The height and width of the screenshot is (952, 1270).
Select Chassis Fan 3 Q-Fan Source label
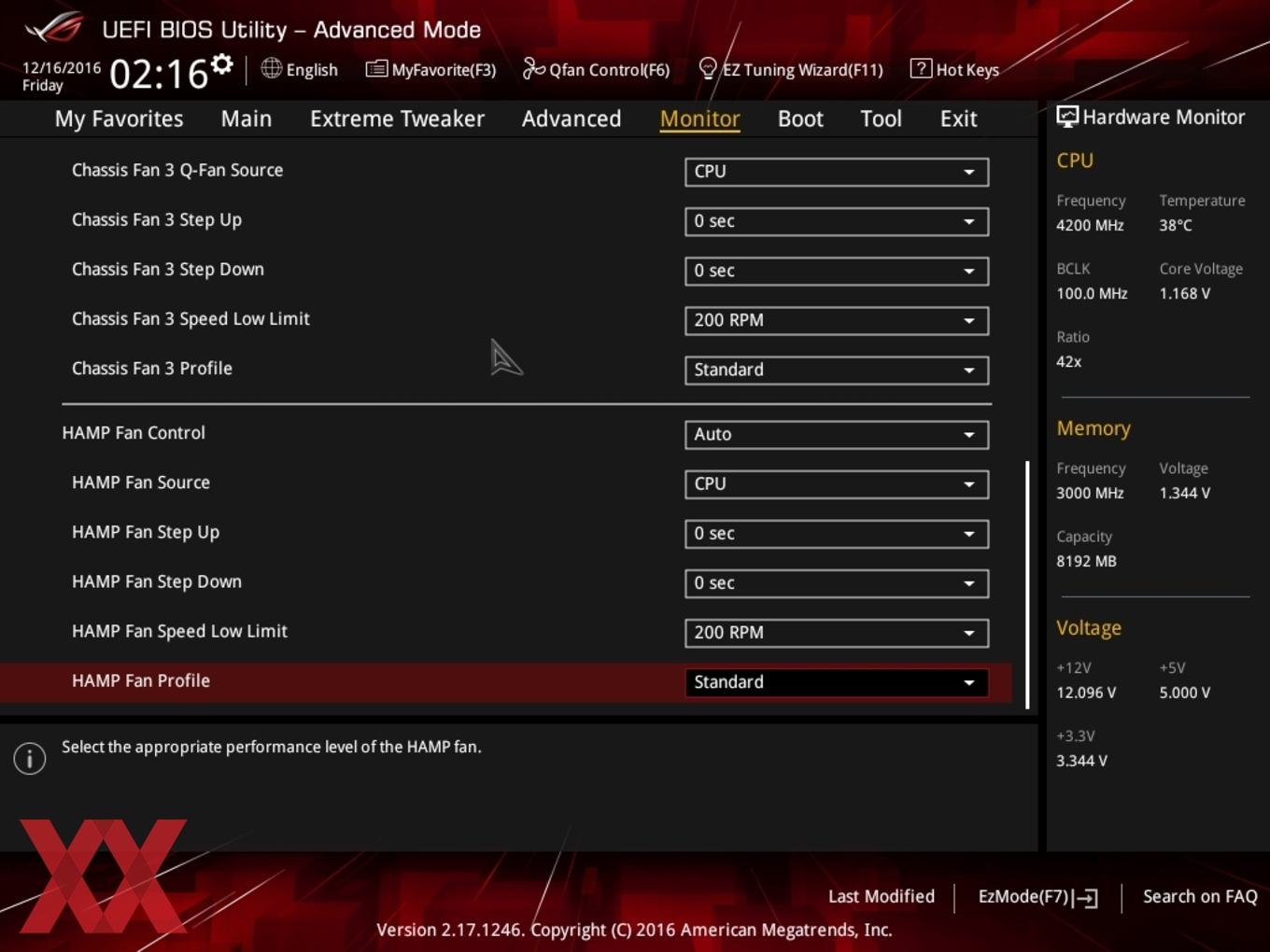177,170
